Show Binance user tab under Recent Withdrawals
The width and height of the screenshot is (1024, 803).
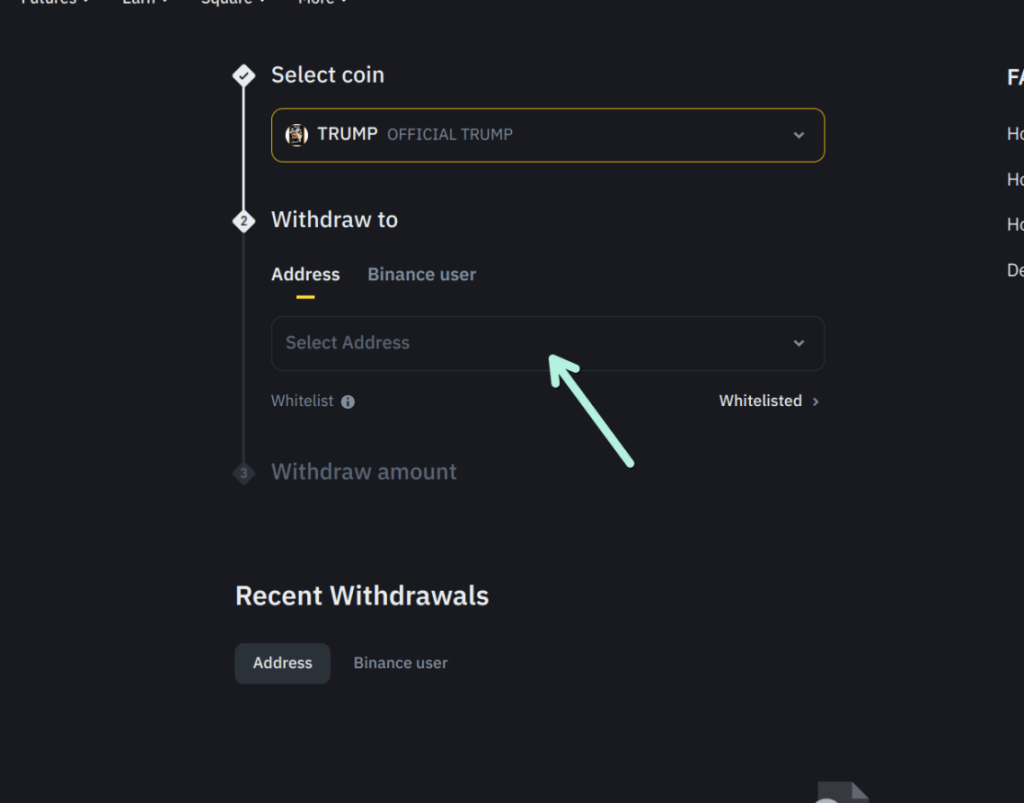[x=400, y=663]
